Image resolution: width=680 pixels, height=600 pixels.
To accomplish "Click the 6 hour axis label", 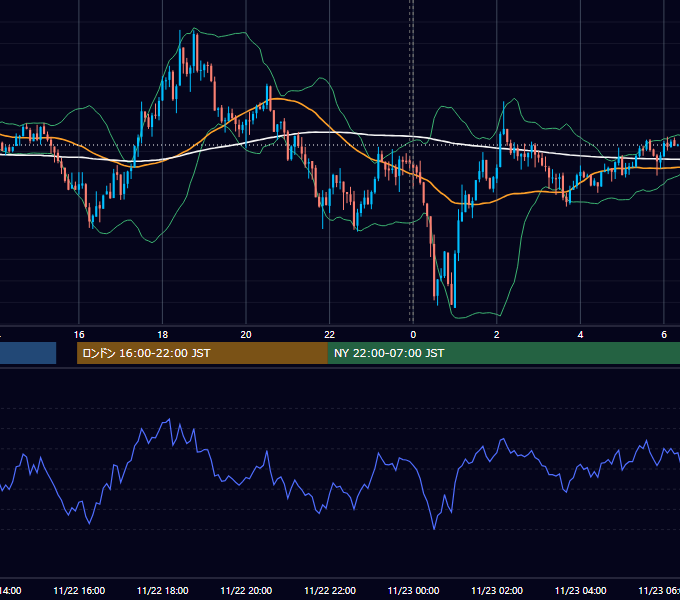I will [664, 335].
